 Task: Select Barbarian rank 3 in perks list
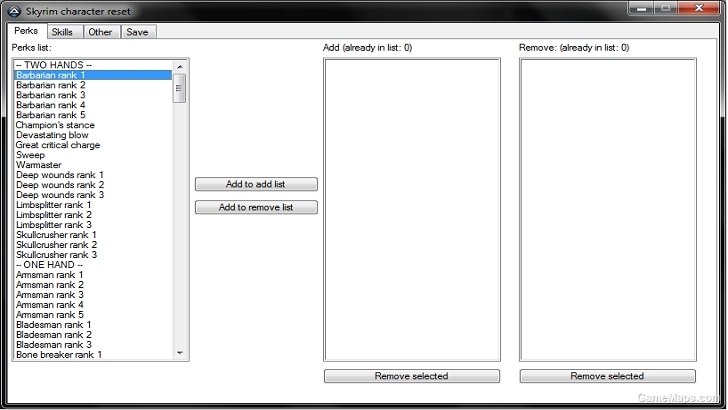51,95
